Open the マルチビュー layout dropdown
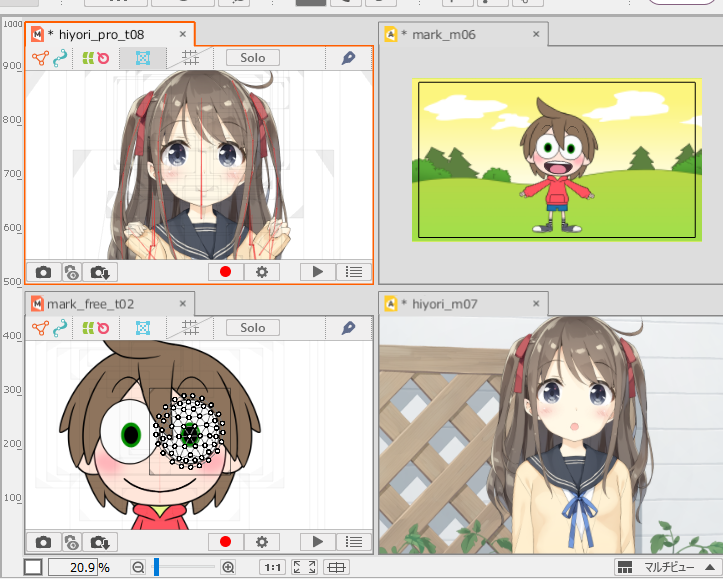723x579 pixels. [665, 567]
